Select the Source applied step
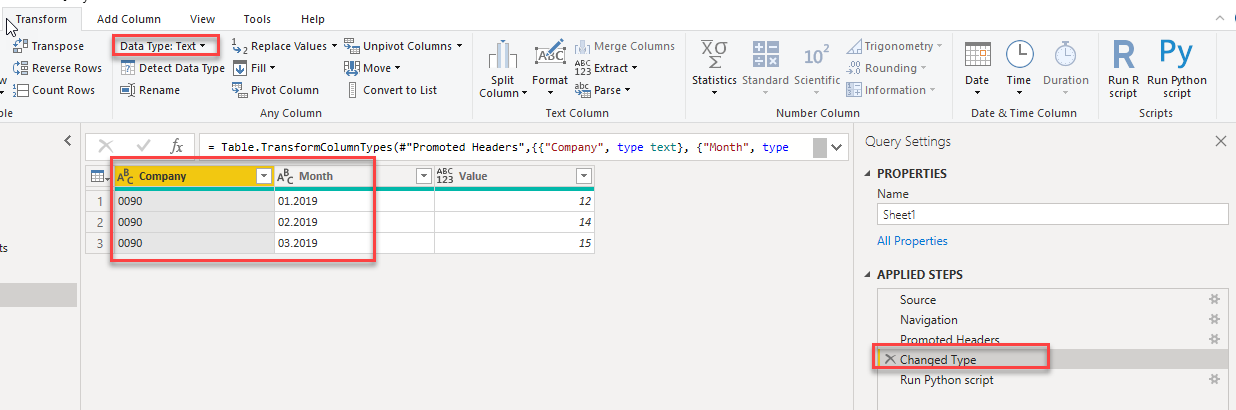This screenshot has height=410, width=1236. coord(918,300)
